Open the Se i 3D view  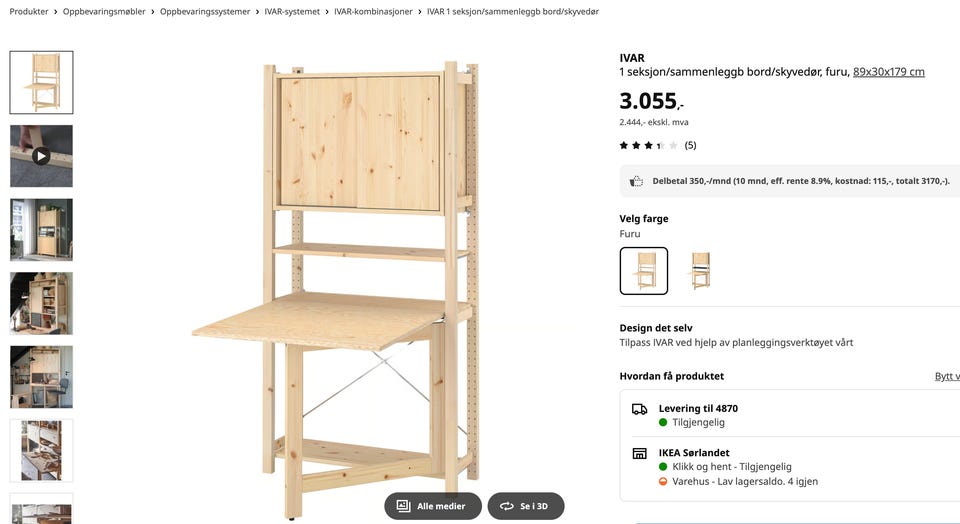click(x=526, y=506)
